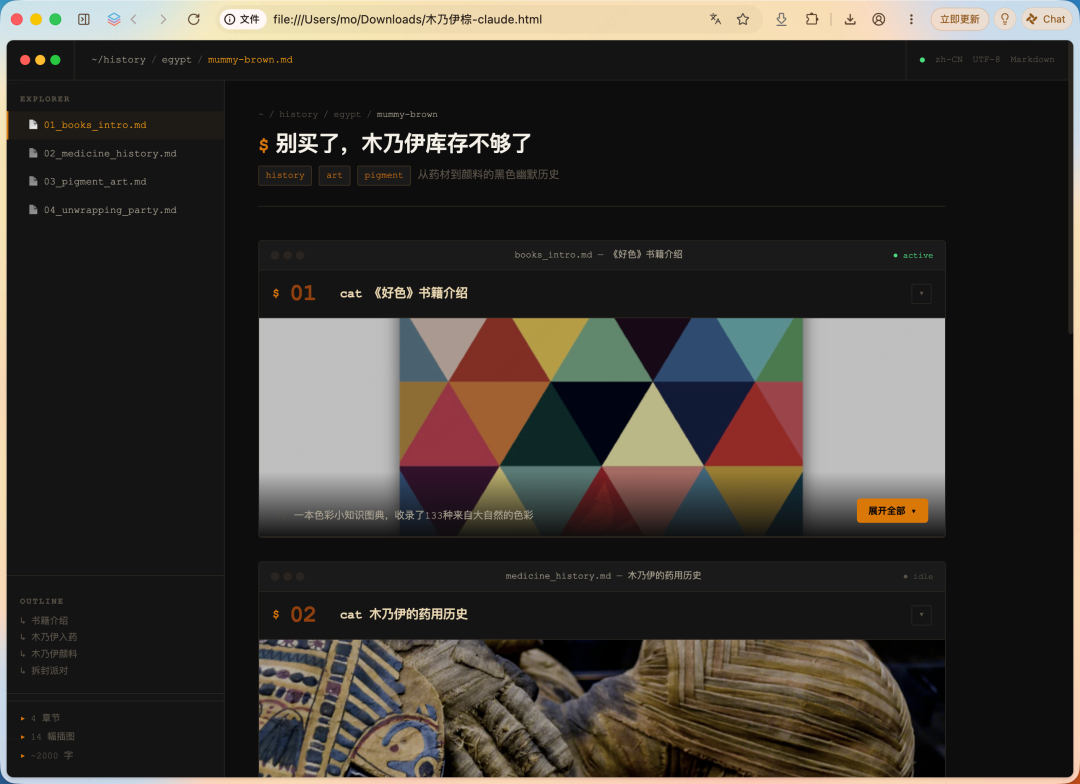The height and width of the screenshot is (784, 1080).
Task: Click ~/history in the title path
Action: click(118, 60)
